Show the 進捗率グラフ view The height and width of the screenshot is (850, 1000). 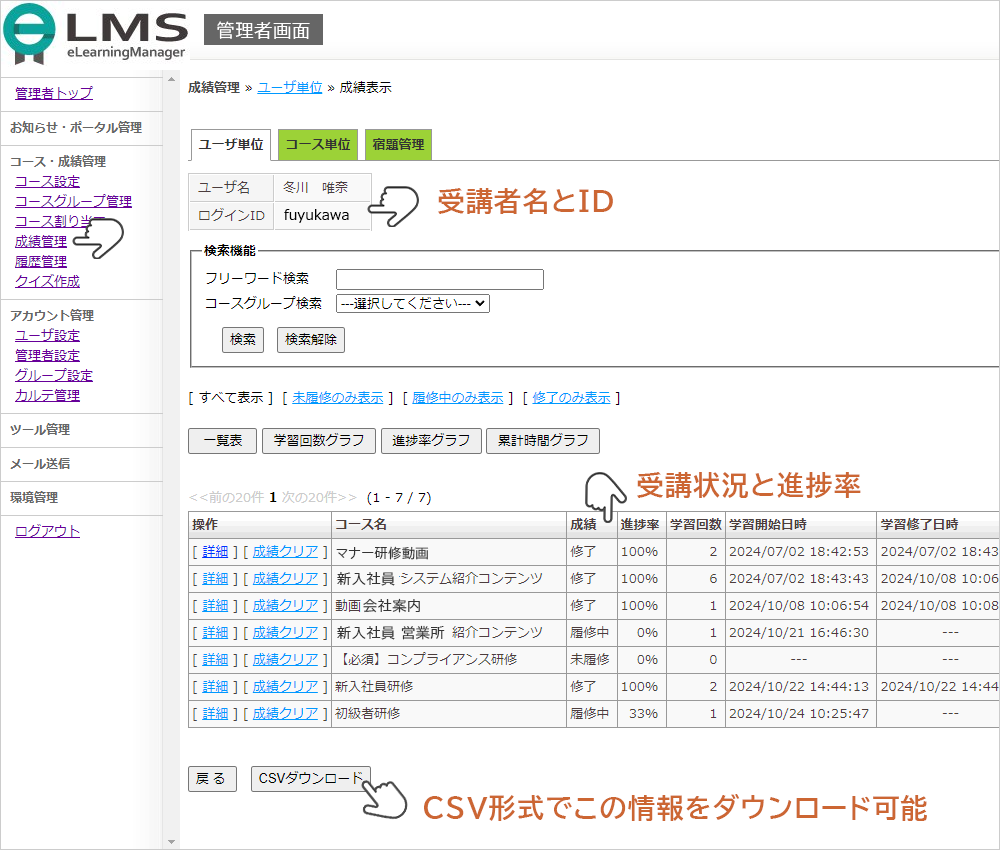pyautogui.click(x=431, y=441)
